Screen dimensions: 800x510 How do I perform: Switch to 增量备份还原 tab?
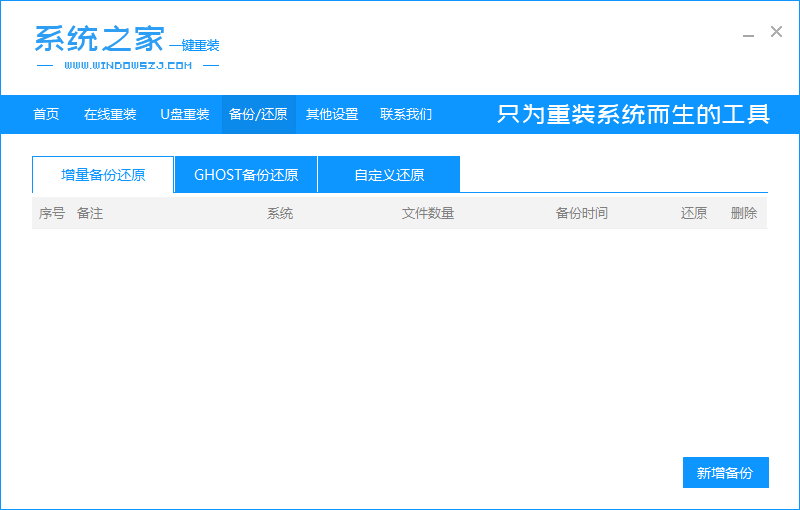pyautogui.click(x=103, y=175)
